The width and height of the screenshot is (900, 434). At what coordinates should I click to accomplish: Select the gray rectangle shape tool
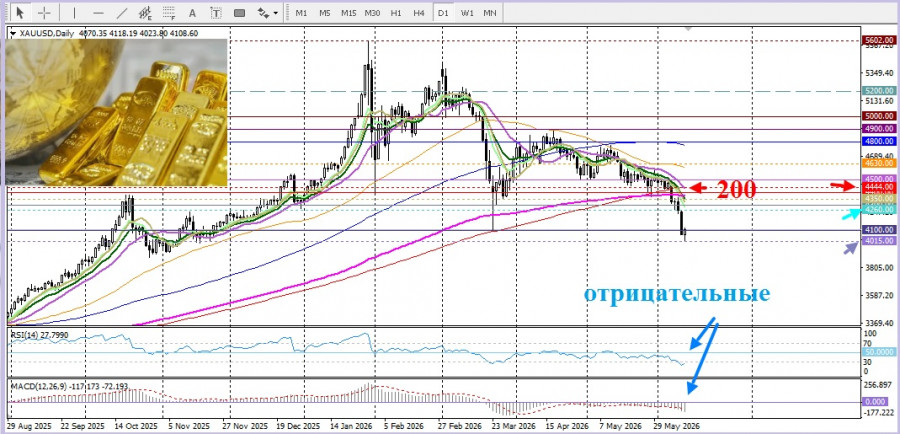click(x=239, y=12)
